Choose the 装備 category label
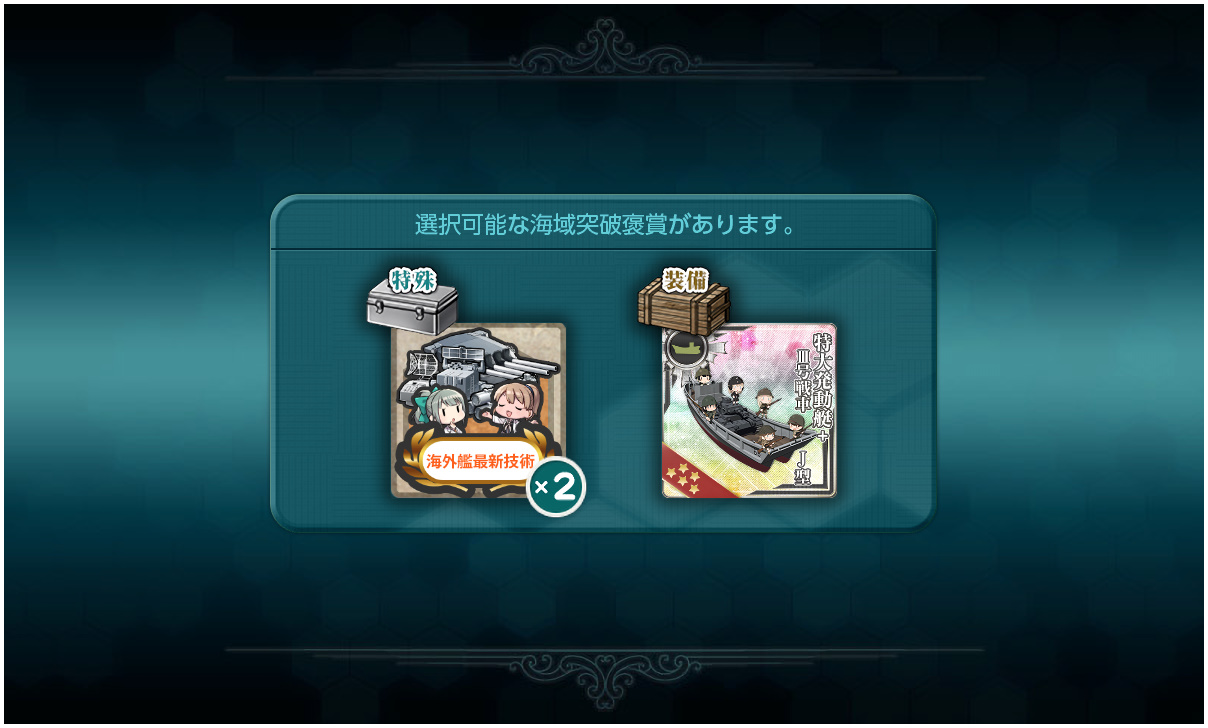The height and width of the screenshot is (728, 1208). click(x=684, y=281)
